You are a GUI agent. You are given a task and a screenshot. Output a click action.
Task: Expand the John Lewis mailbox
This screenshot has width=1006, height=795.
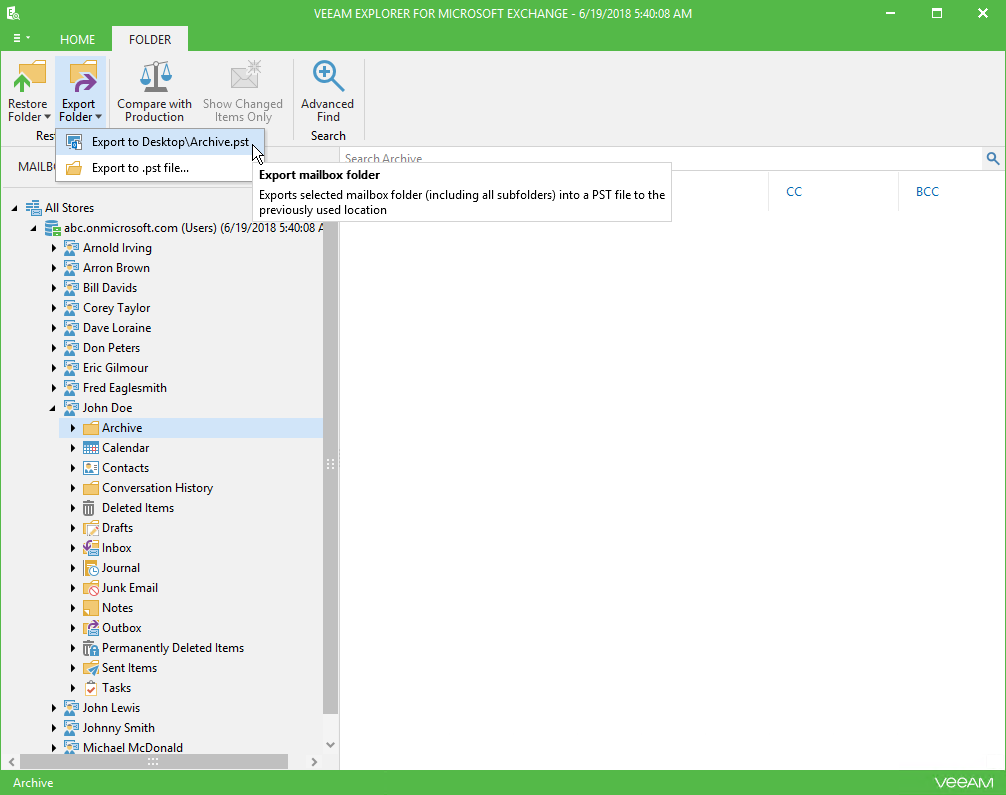tap(54, 708)
